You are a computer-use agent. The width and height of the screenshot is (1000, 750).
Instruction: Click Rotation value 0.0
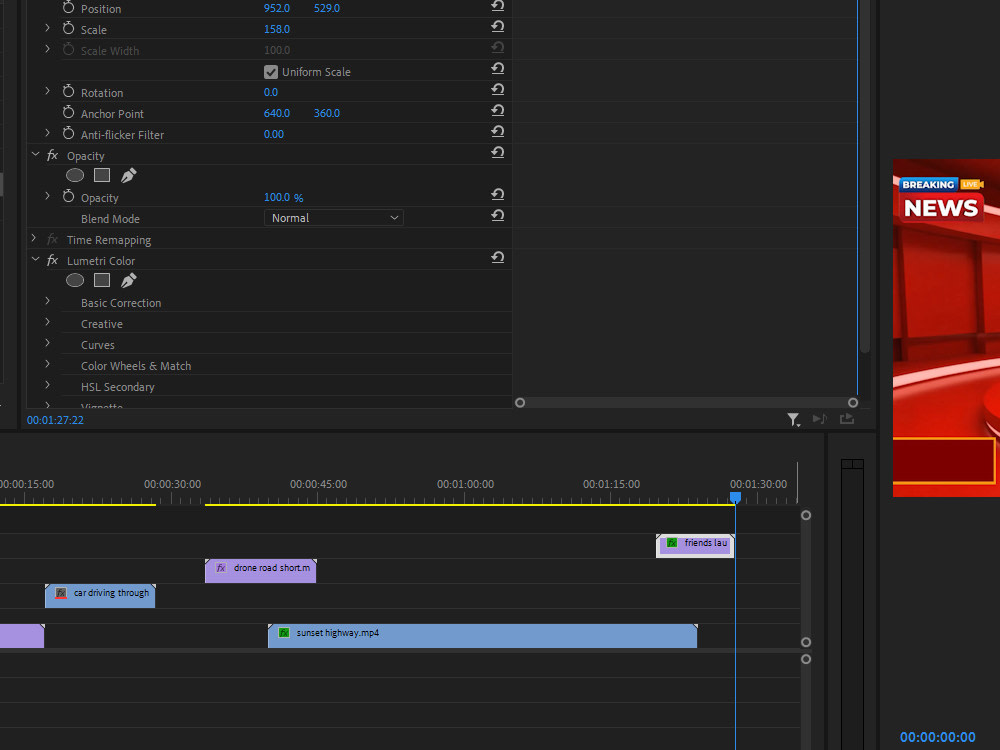[x=270, y=92]
